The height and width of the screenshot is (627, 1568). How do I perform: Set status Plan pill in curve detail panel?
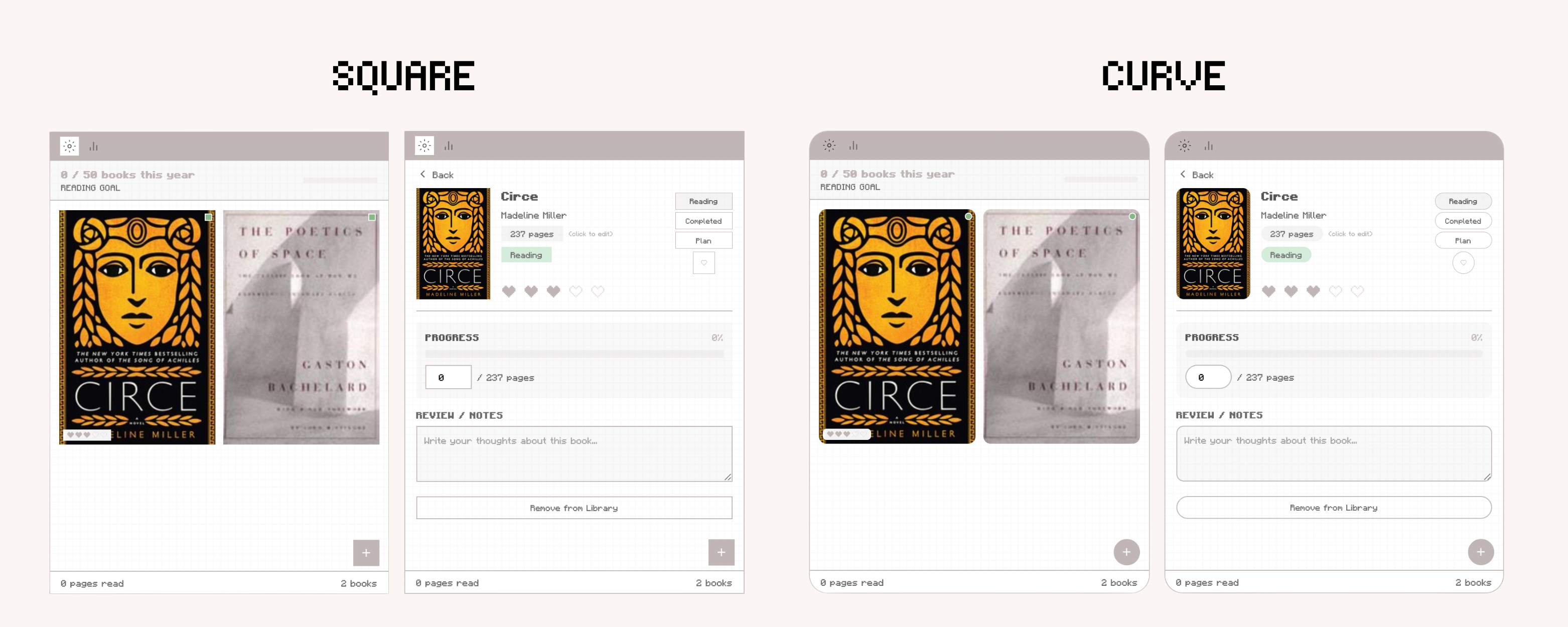[x=1463, y=240]
